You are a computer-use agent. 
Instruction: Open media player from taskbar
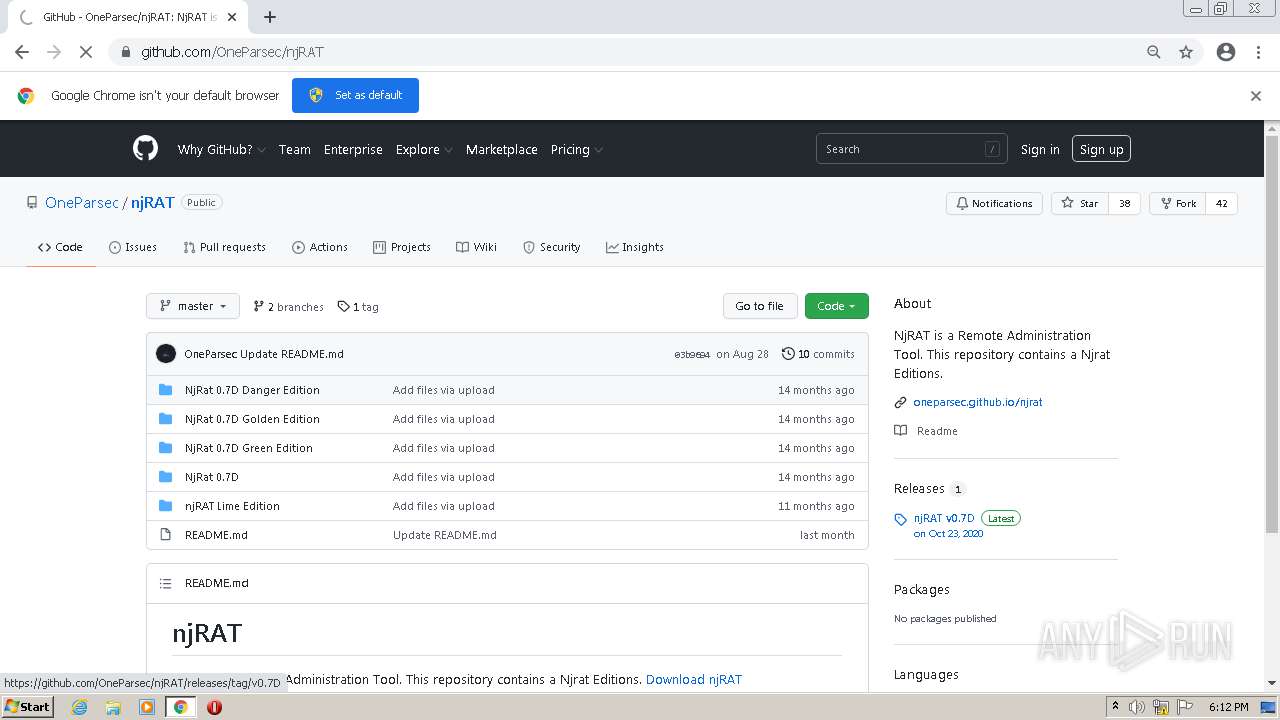(x=147, y=707)
